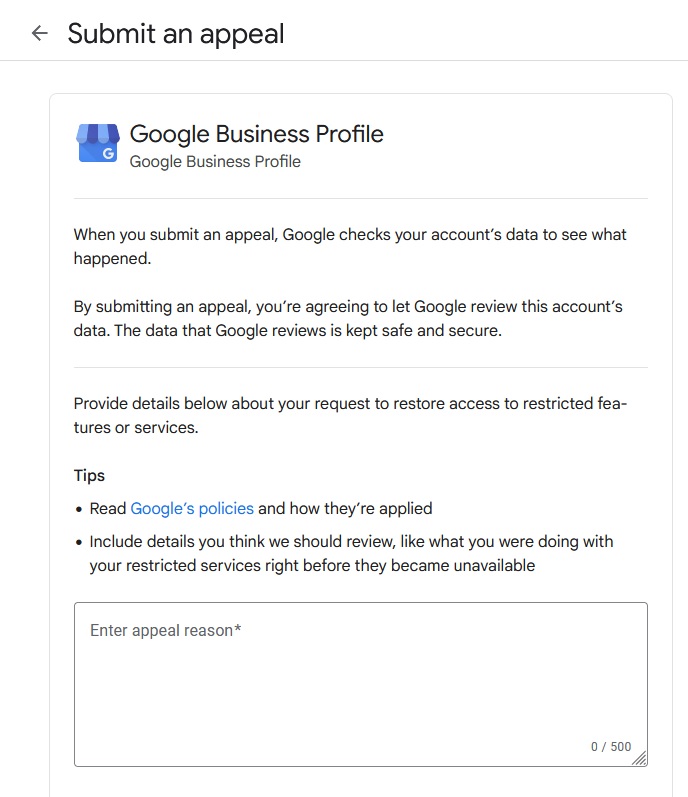The image size is (688, 797).
Task: Click the Submit an appeal page heading
Action: tap(176, 34)
